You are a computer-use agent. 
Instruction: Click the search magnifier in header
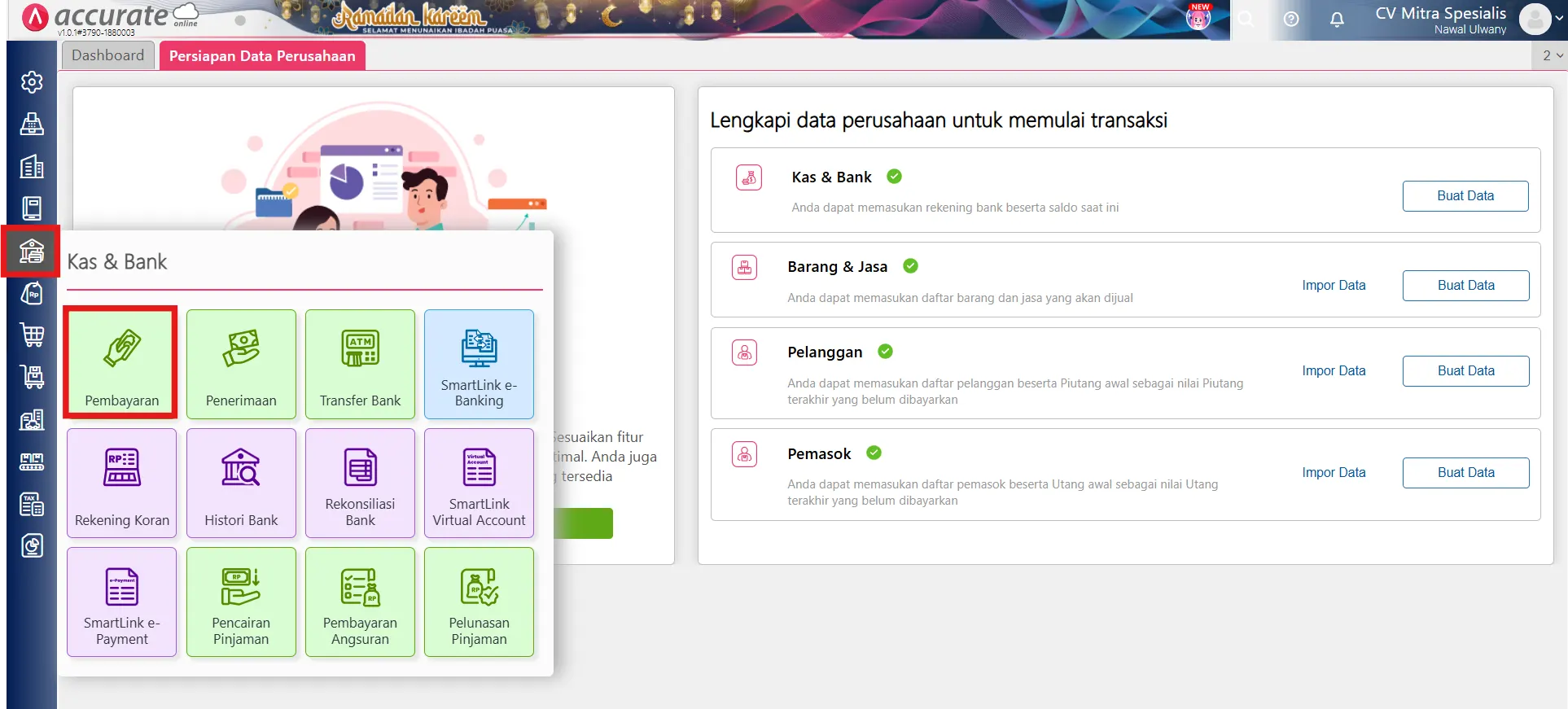pyautogui.click(x=1246, y=19)
